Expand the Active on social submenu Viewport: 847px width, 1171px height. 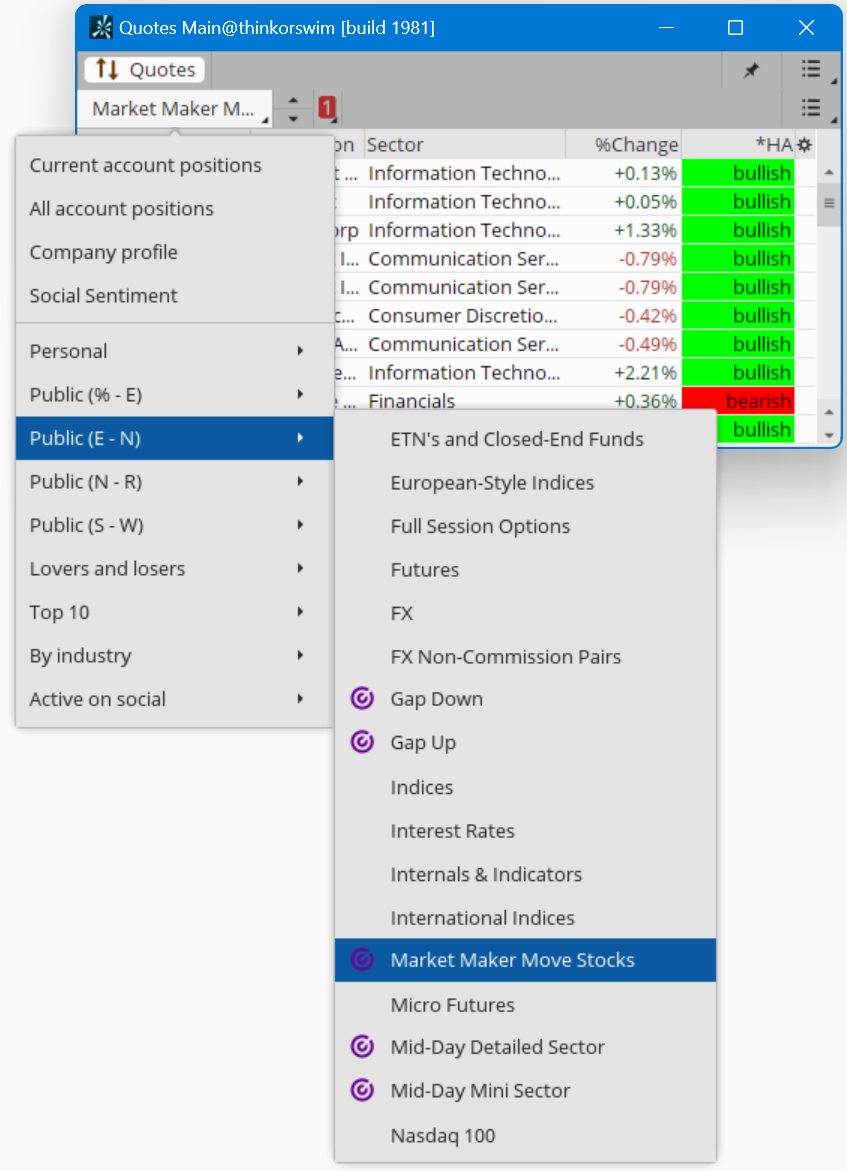point(174,699)
